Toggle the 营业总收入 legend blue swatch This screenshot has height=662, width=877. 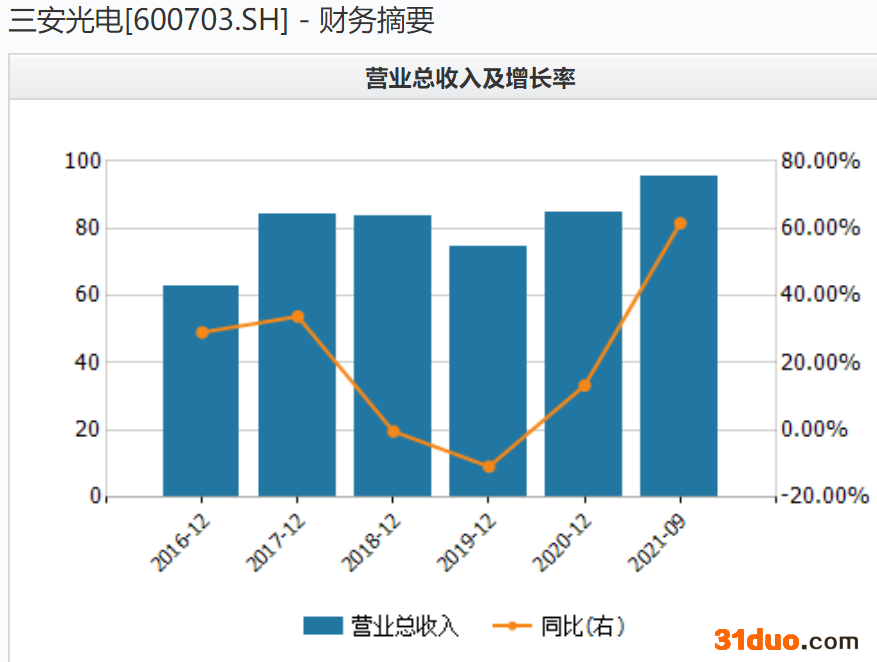(323, 626)
